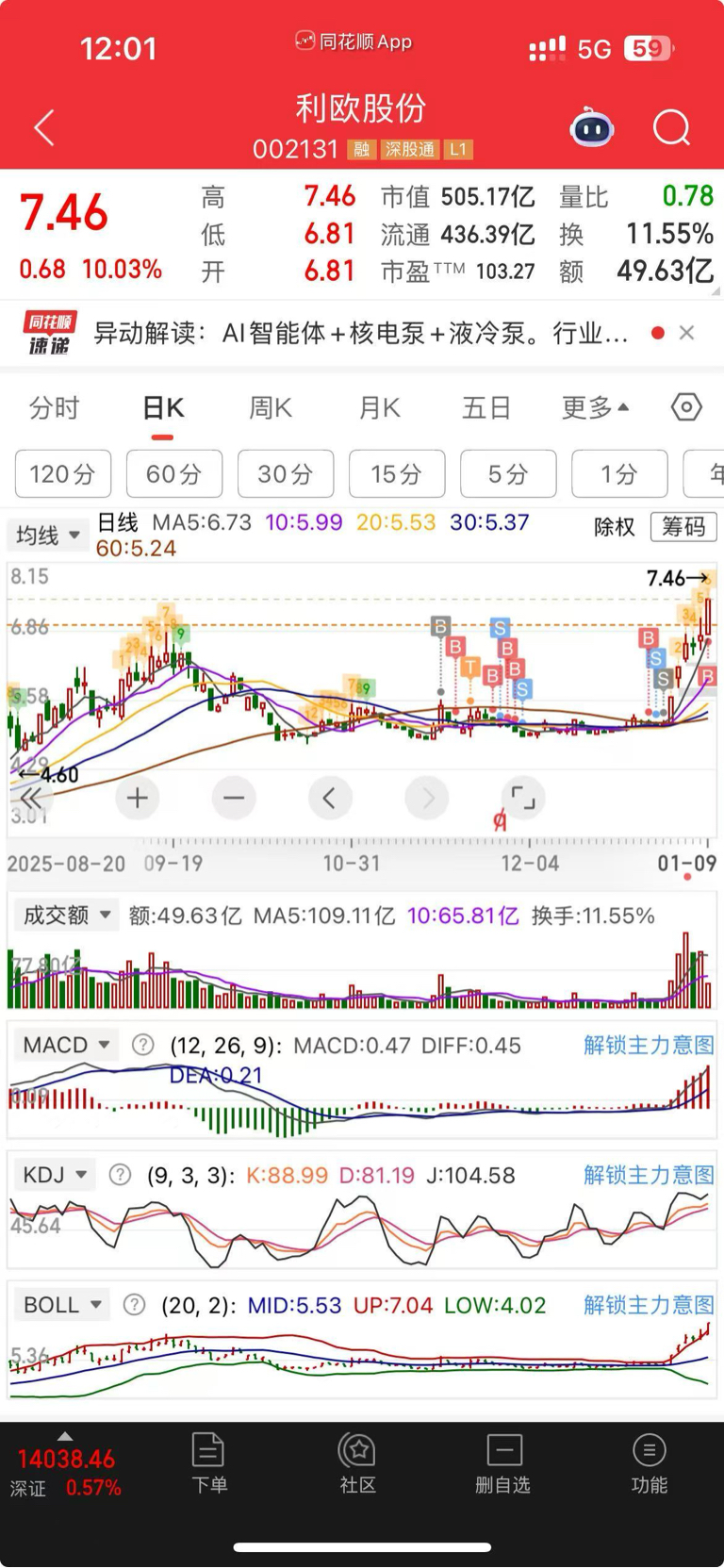This screenshot has width=724, height=1568.
Task: Tap BOLL row 解锁主力意图 link
Action: (x=649, y=1305)
